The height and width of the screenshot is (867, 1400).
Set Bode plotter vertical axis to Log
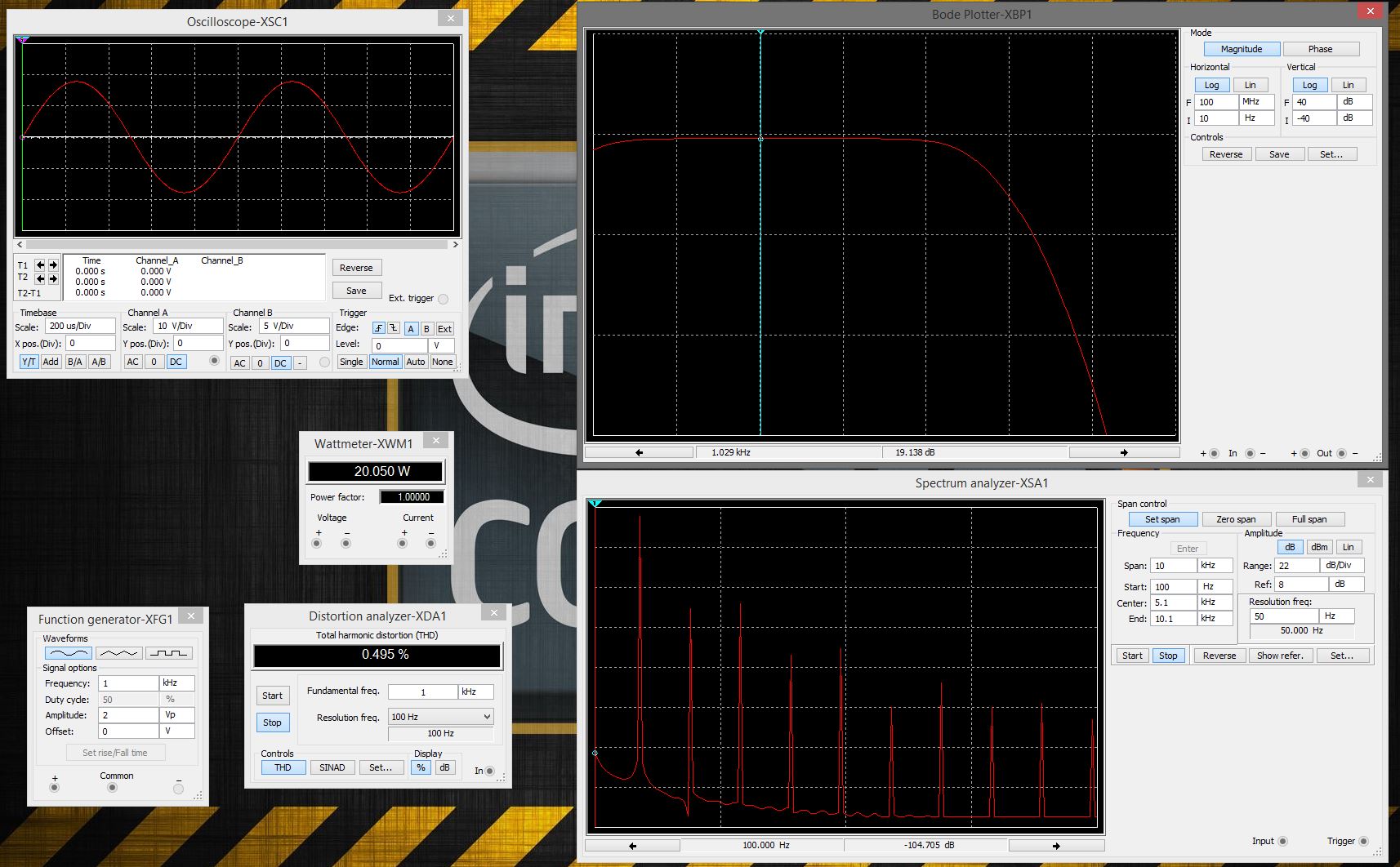[x=1309, y=85]
